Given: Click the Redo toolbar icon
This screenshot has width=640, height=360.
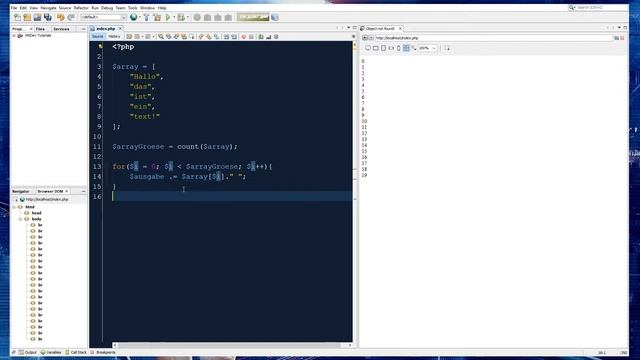Looking at the screenshot, I should point(71,17).
